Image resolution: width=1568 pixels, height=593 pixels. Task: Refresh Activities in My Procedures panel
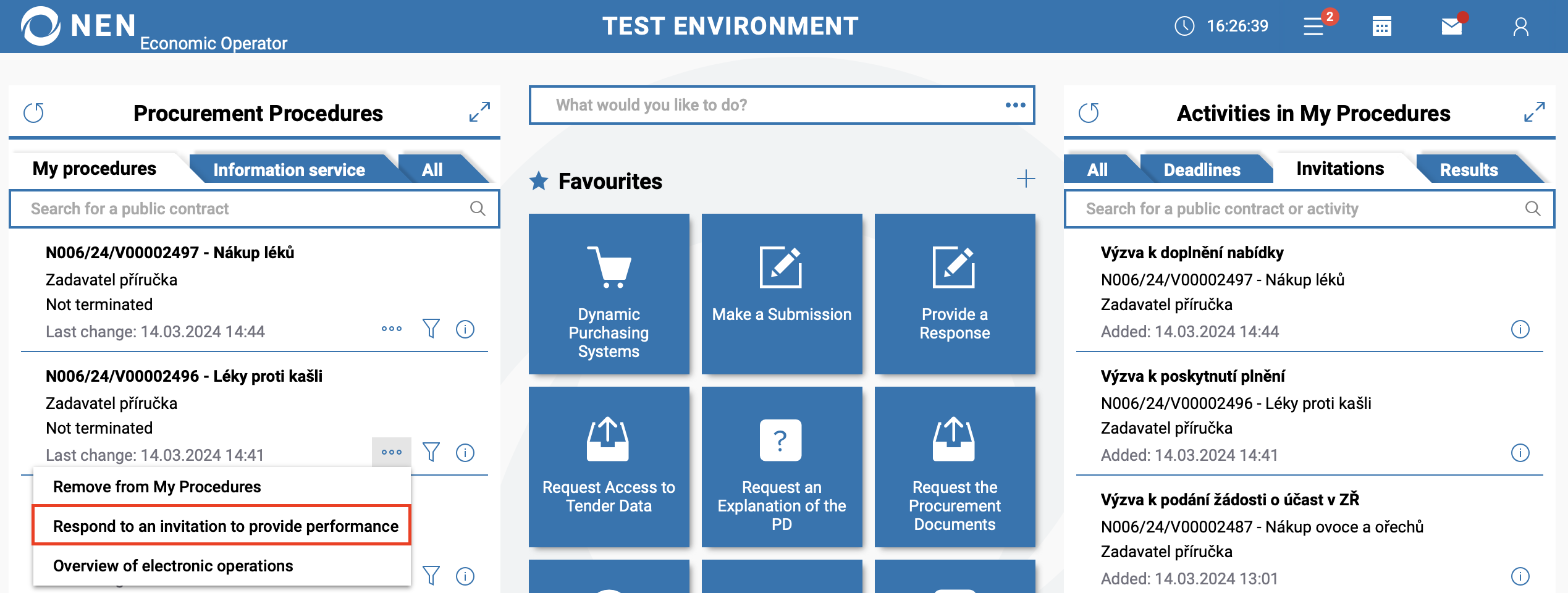(x=1089, y=113)
